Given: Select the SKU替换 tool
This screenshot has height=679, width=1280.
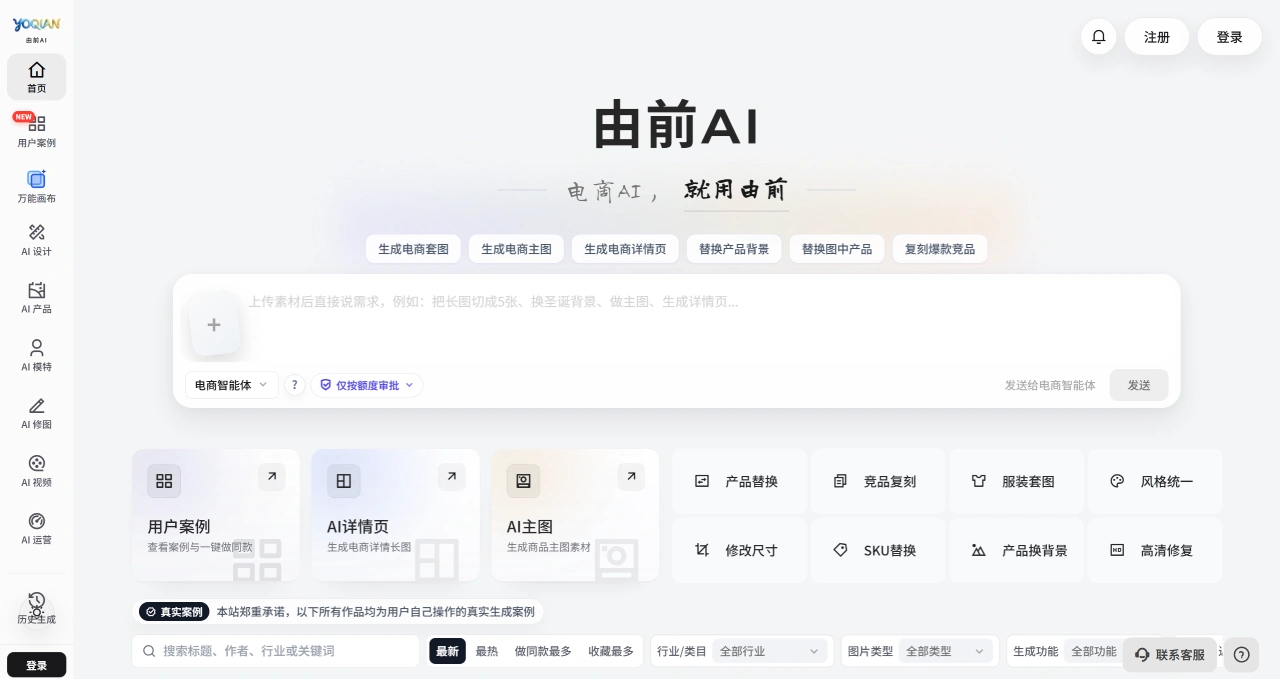Looking at the screenshot, I should click(x=878, y=550).
